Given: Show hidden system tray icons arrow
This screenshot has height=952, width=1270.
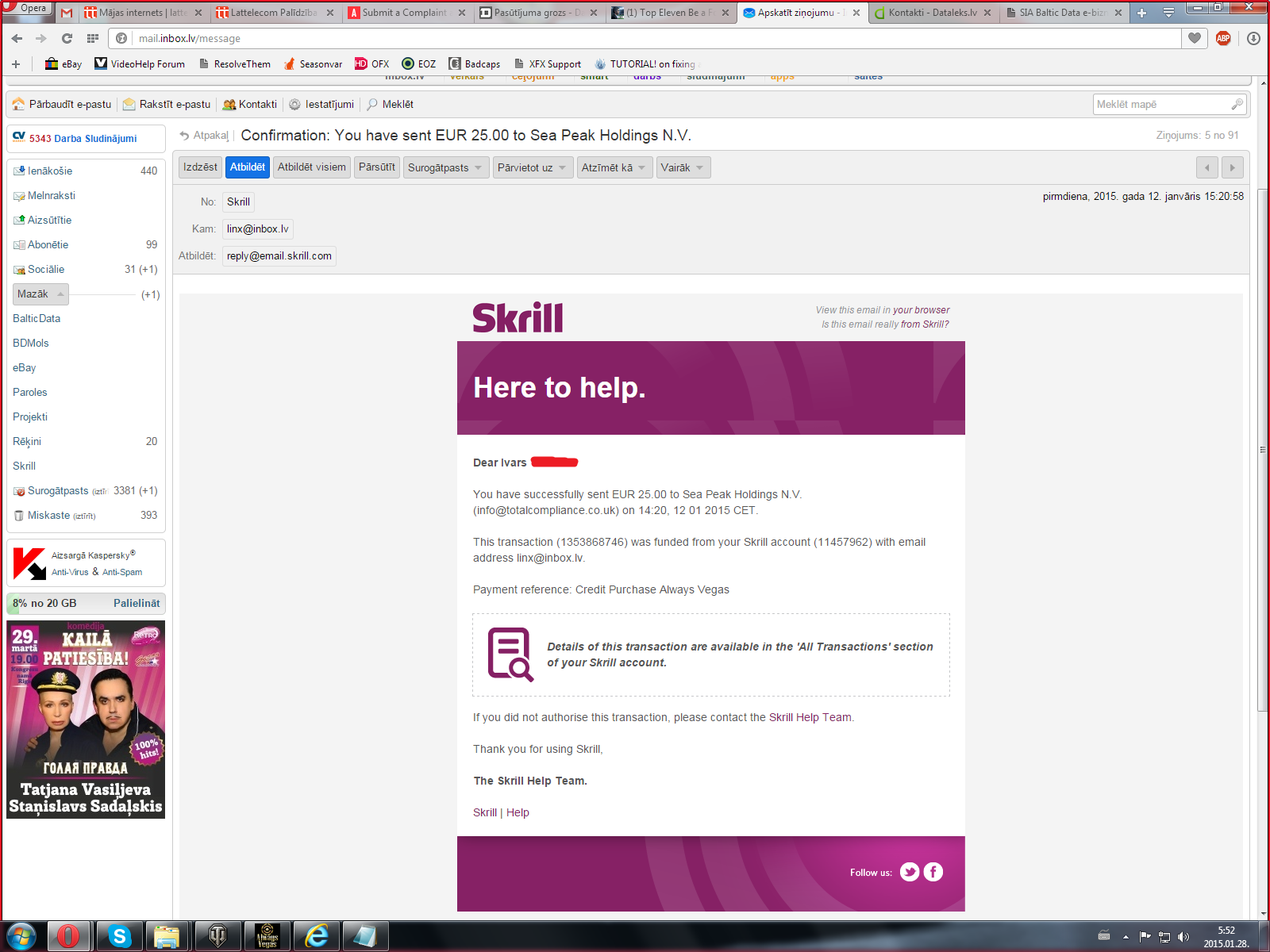Looking at the screenshot, I should pyautogui.click(x=1126, y=937).
